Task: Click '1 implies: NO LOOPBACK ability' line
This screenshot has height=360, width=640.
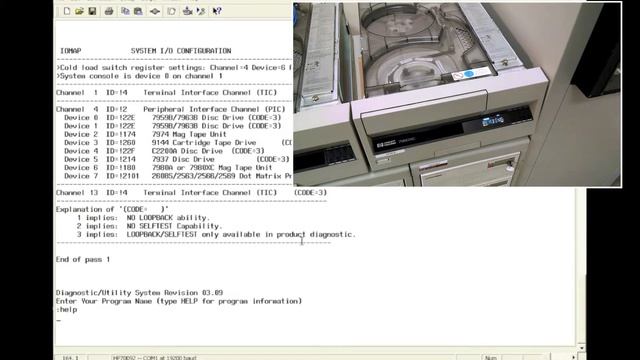Action: point(143,218)
